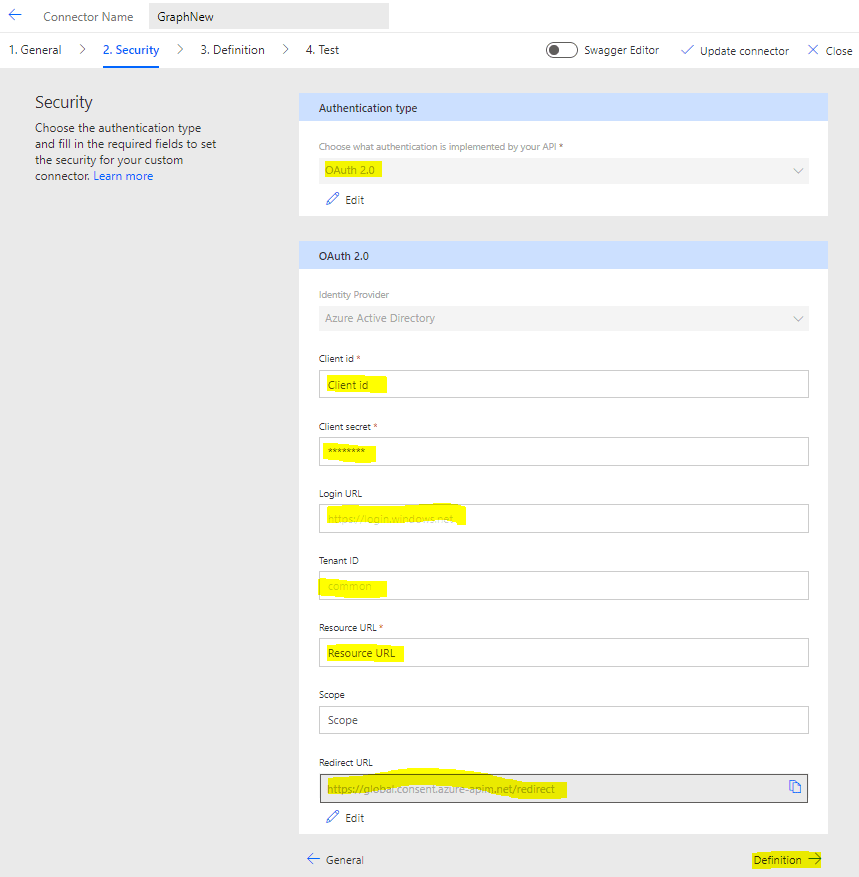Image resolution: width=859 pixels, height=877 pixels.
Task: Click the back arrow beside Connector Name
Action: coord(15,16)
